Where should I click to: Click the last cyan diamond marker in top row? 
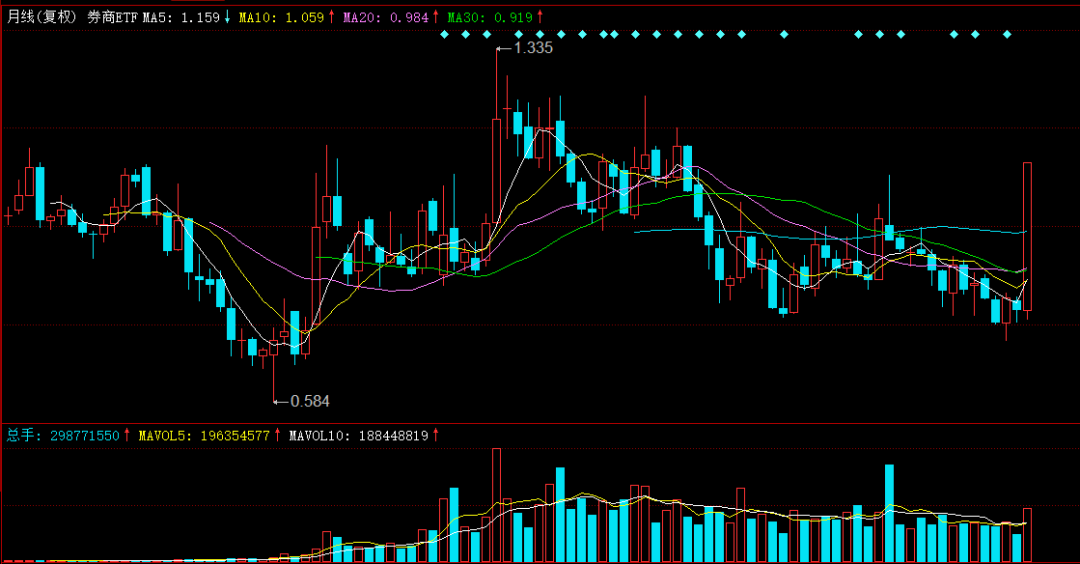click(x=1007, y=34)
